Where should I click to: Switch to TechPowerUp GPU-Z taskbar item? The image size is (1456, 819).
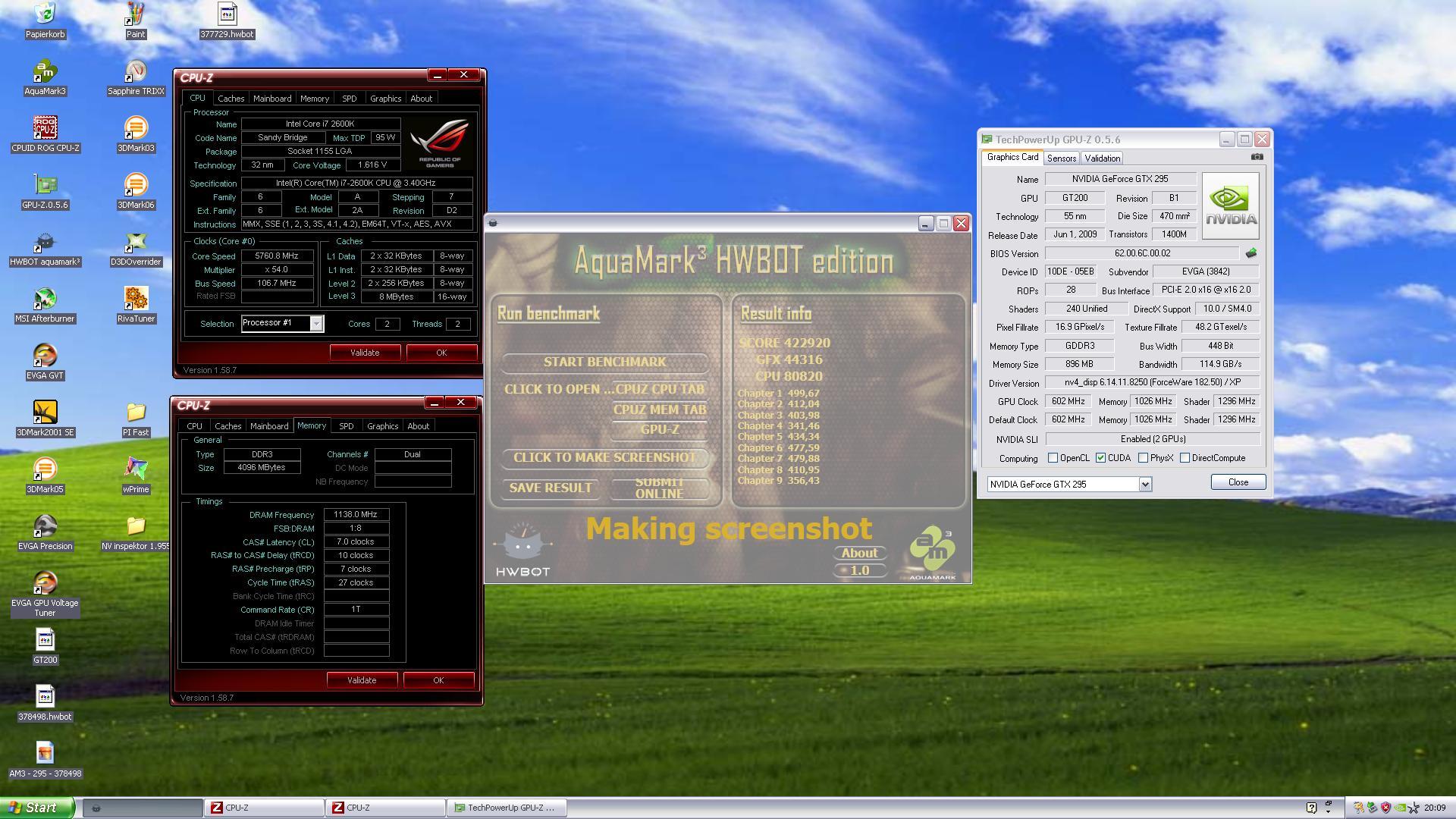click(x=507, y=808)
